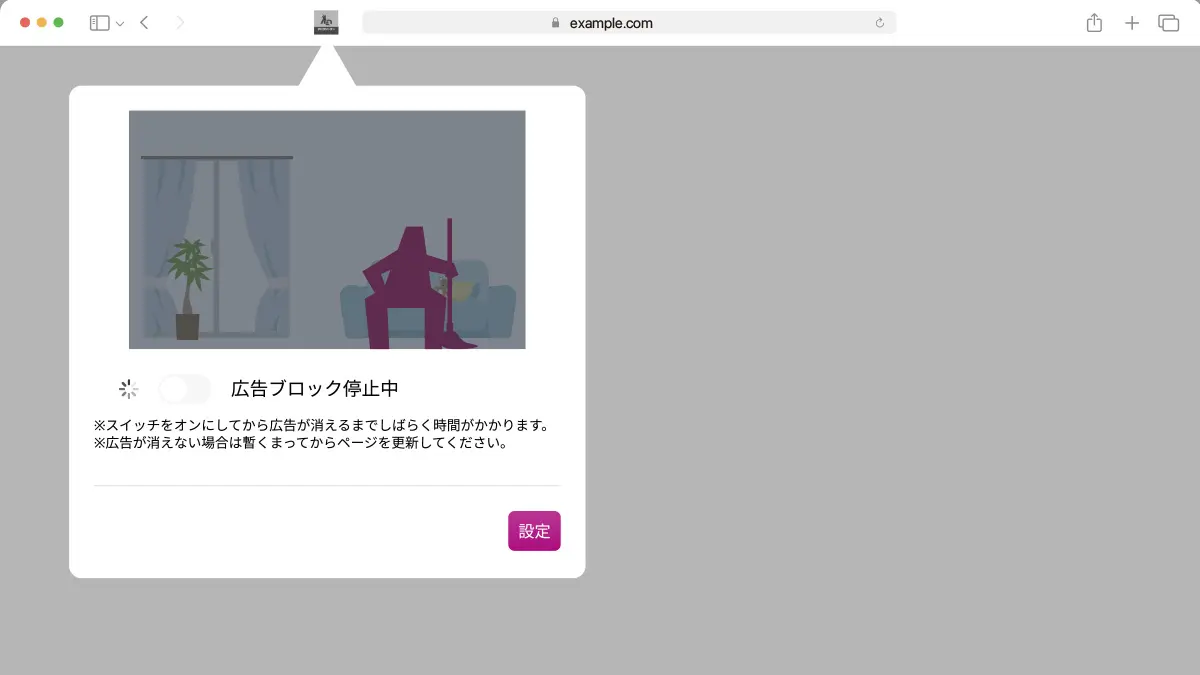Click the back navigation arrow
Viewport: 1200px width, 675px height.
[143, 22]
